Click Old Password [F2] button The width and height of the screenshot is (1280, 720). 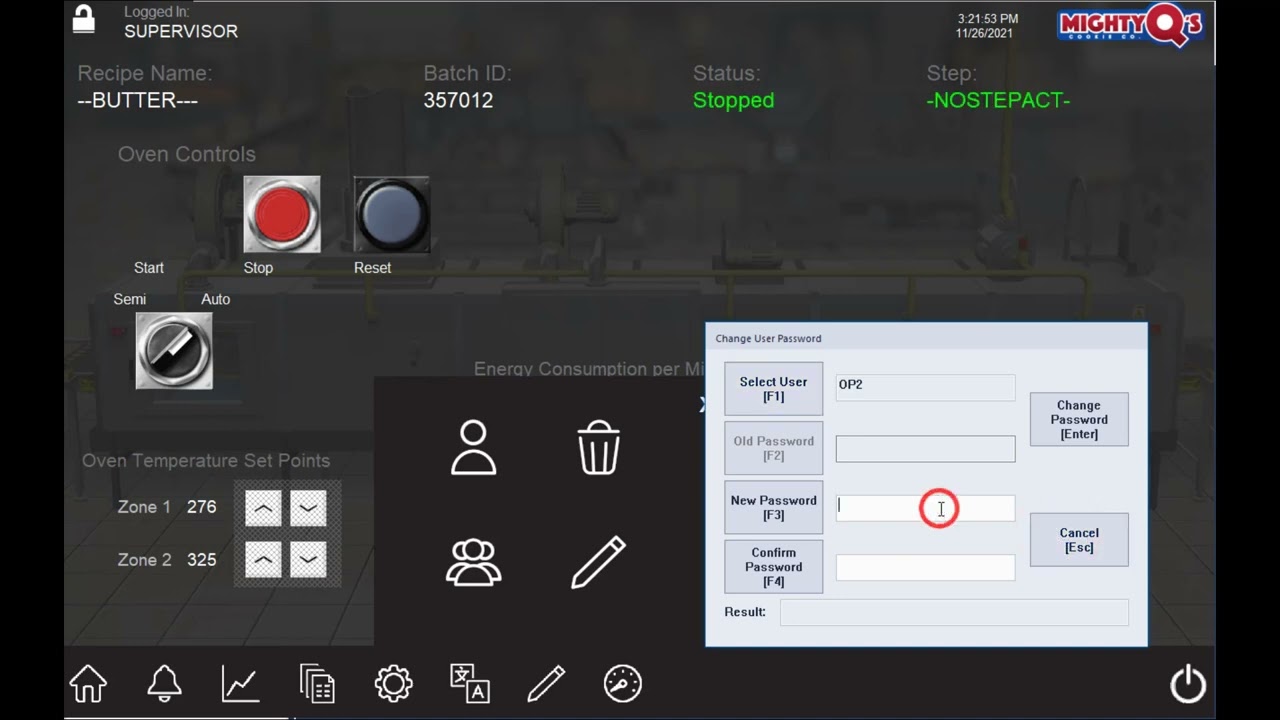click(x=773, y=448)
